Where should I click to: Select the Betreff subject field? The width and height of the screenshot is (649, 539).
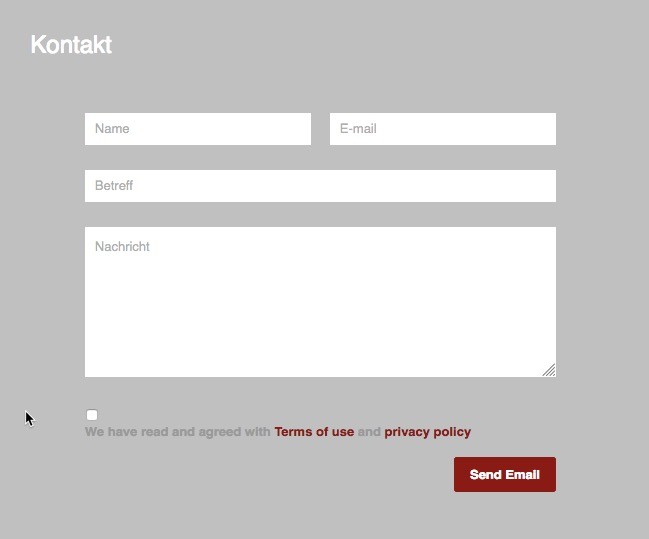(x=320, y=186)
